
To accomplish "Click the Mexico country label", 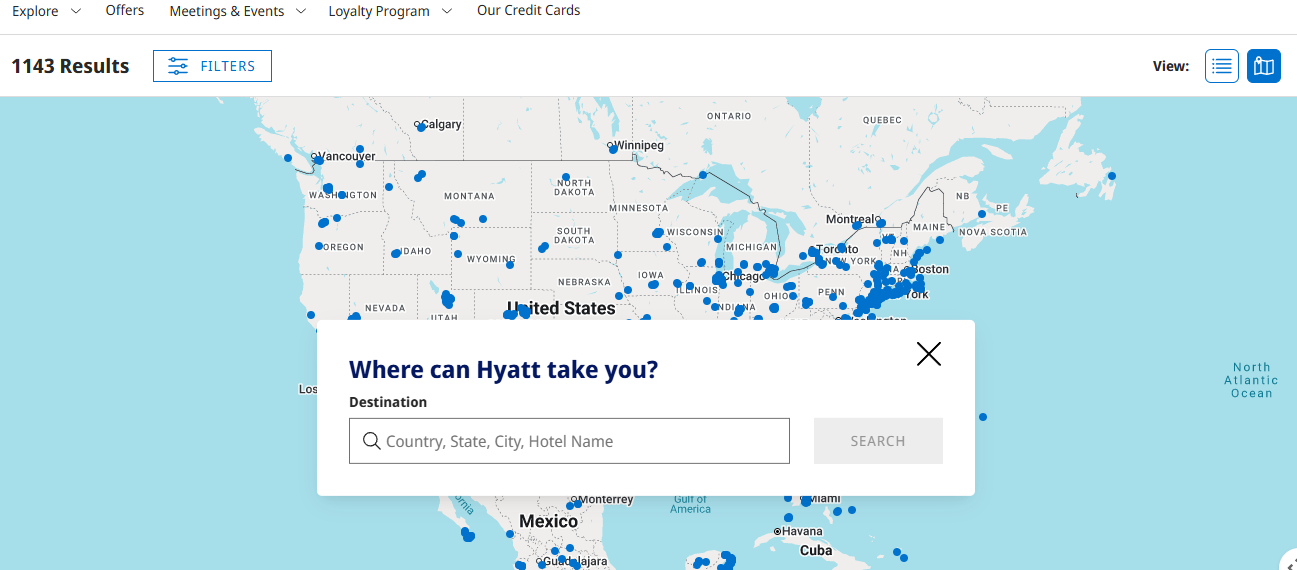I will tap(548, 521).
